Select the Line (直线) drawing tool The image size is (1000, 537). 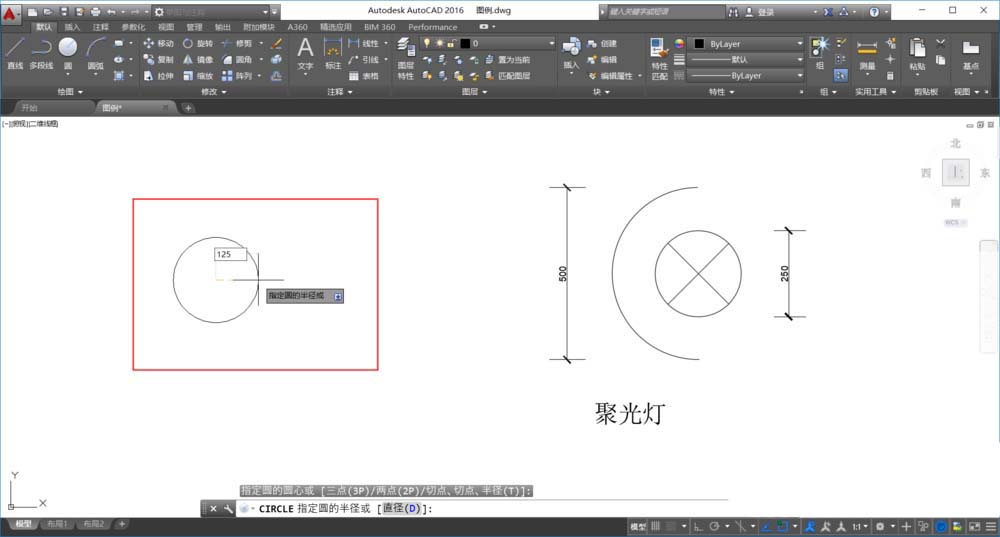click(x=14, y=51)
